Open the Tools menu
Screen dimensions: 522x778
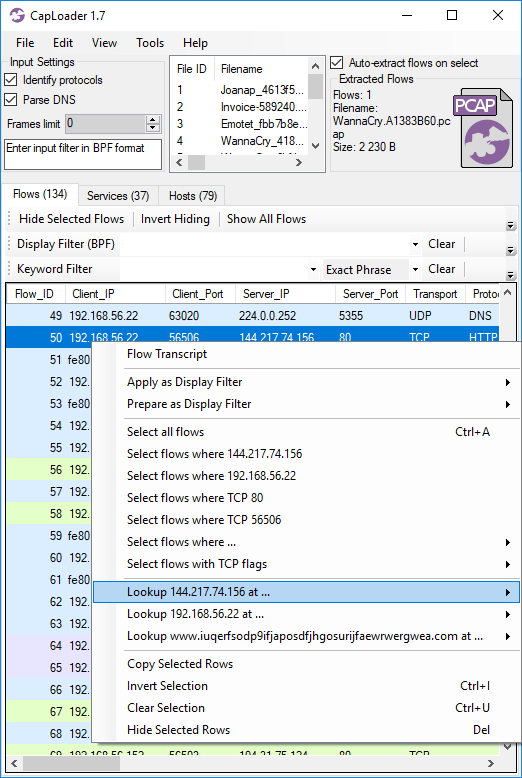pyautogui.click(x=150, y=43)
